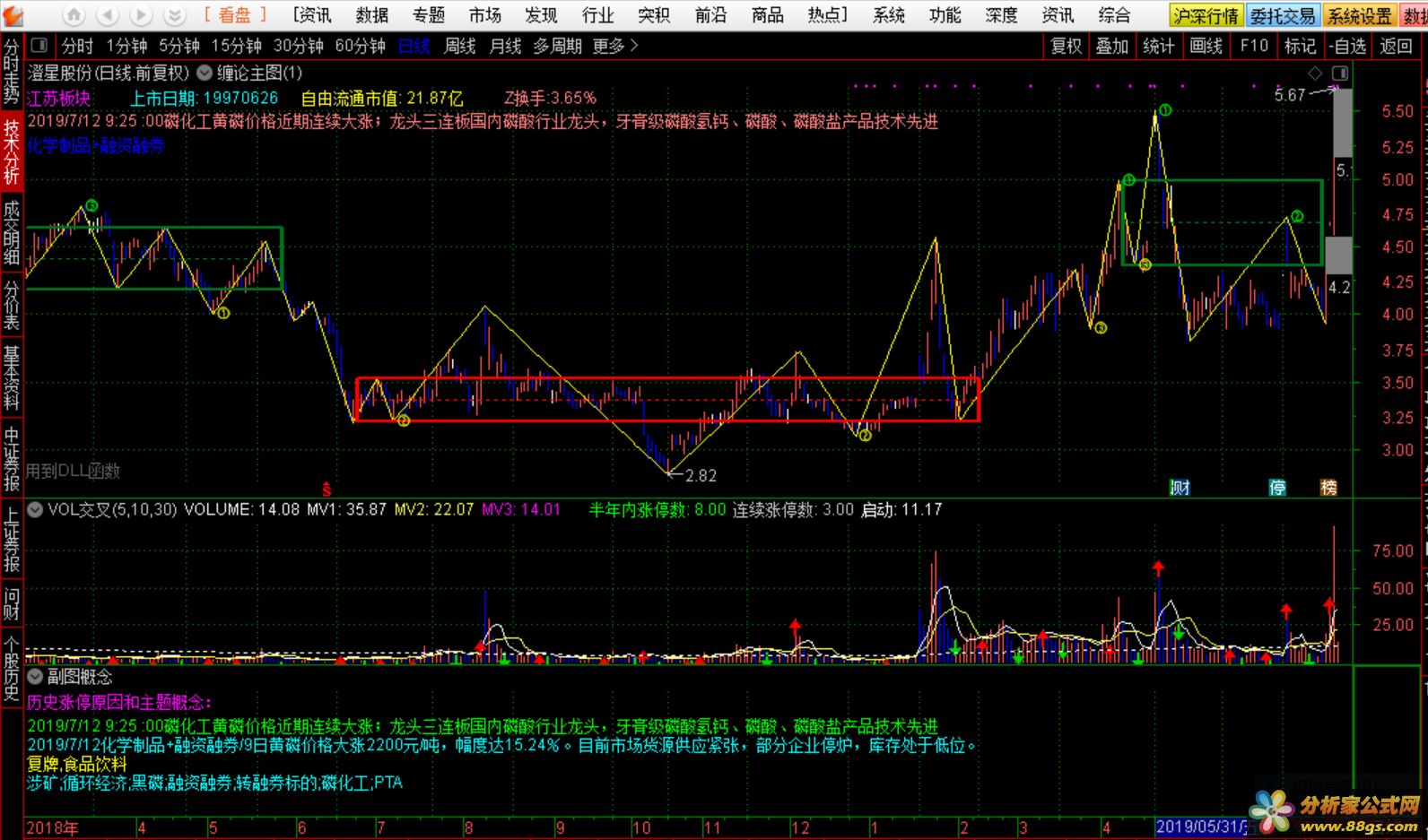
Task: Open the 分时走势 sidebar tab
Action: (11, 72)
